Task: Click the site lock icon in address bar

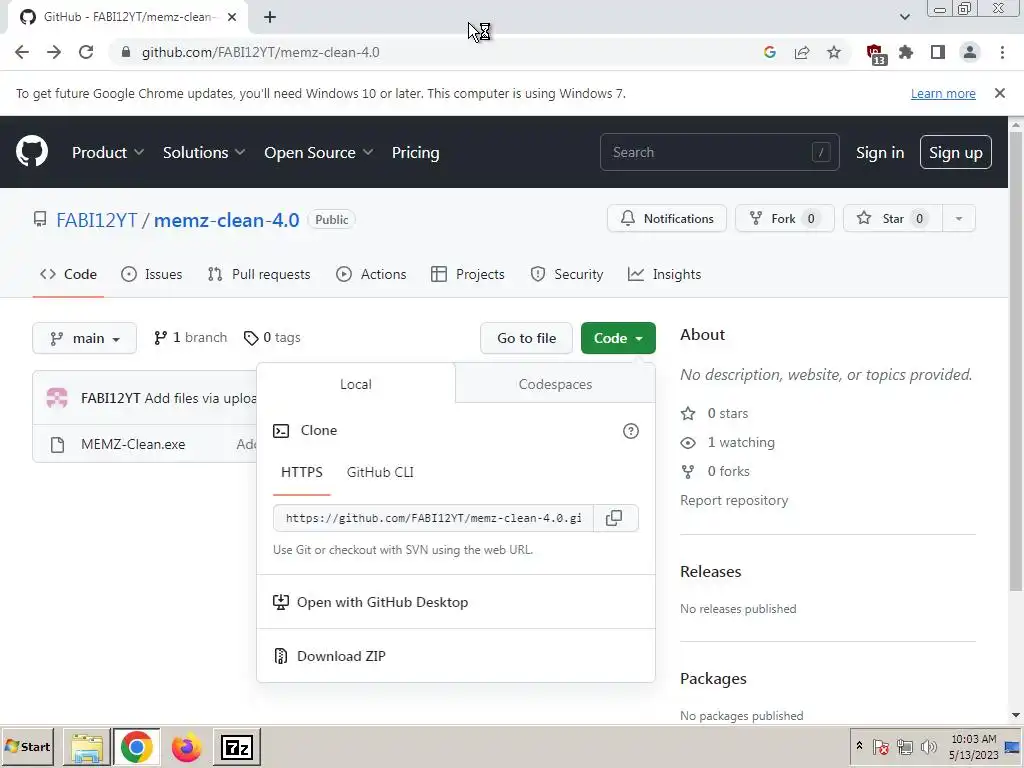Action: point(126,52)
